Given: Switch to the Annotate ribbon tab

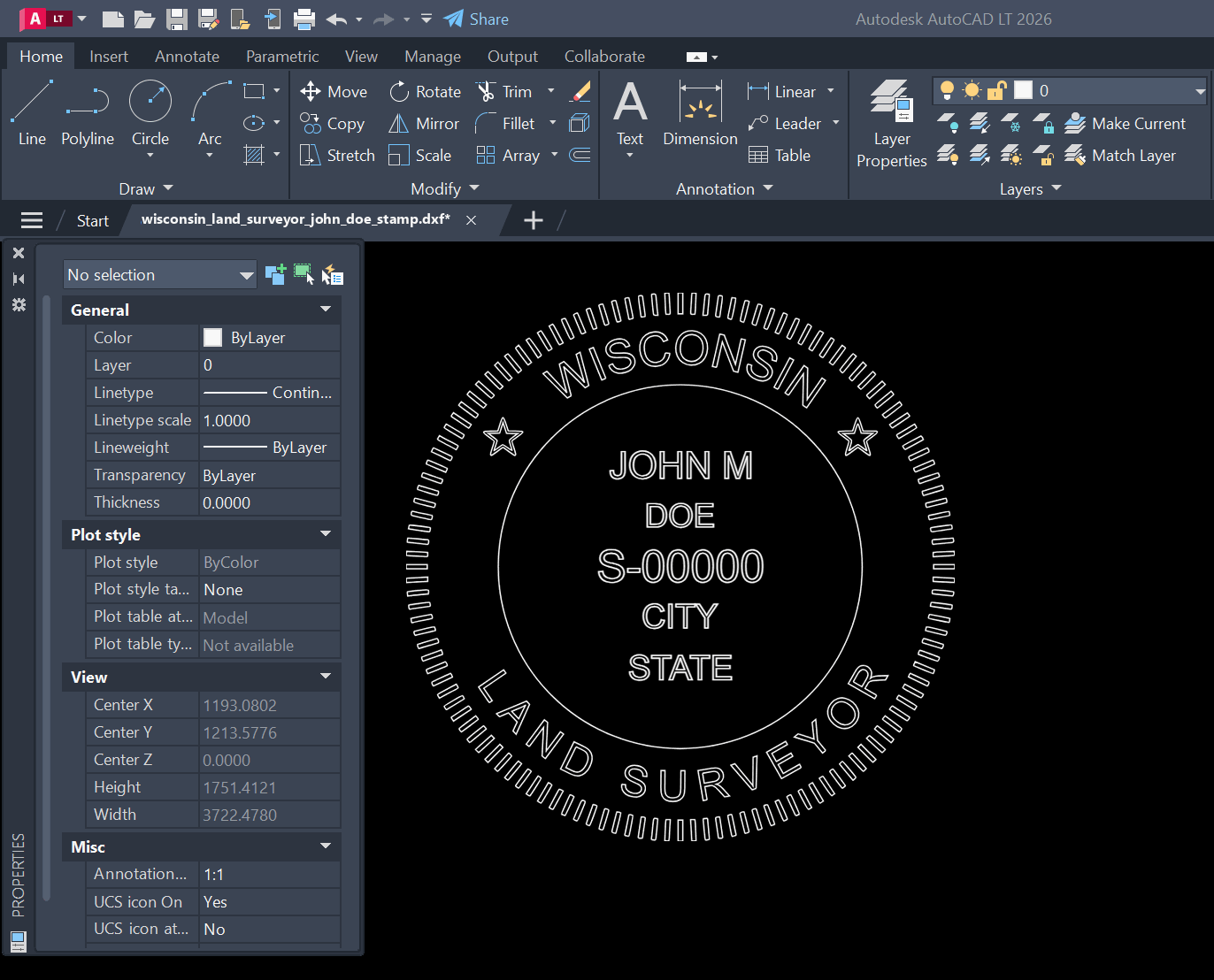Looking at the screenshot, I should (x=187, y=56).
